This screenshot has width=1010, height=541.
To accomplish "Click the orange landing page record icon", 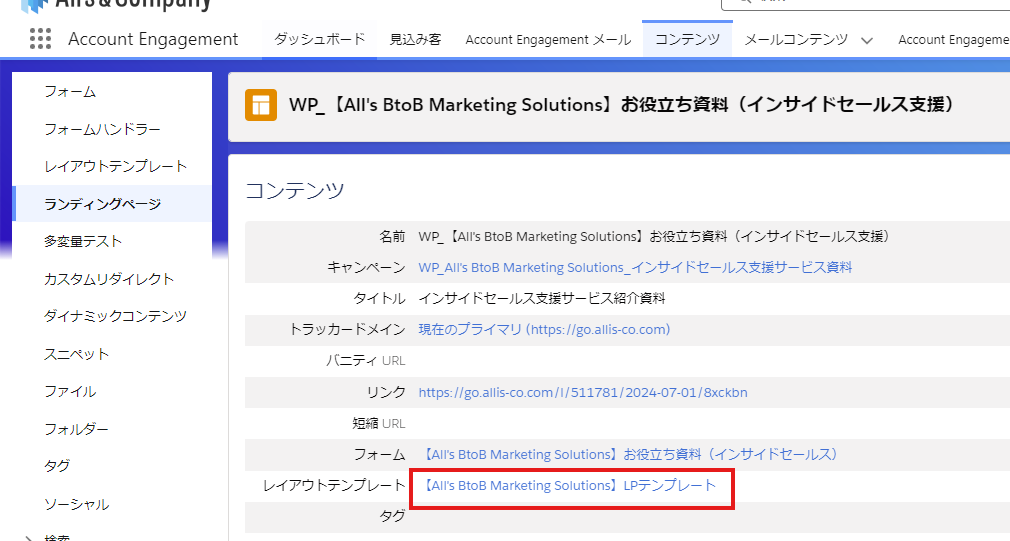I will pos(261,104).
